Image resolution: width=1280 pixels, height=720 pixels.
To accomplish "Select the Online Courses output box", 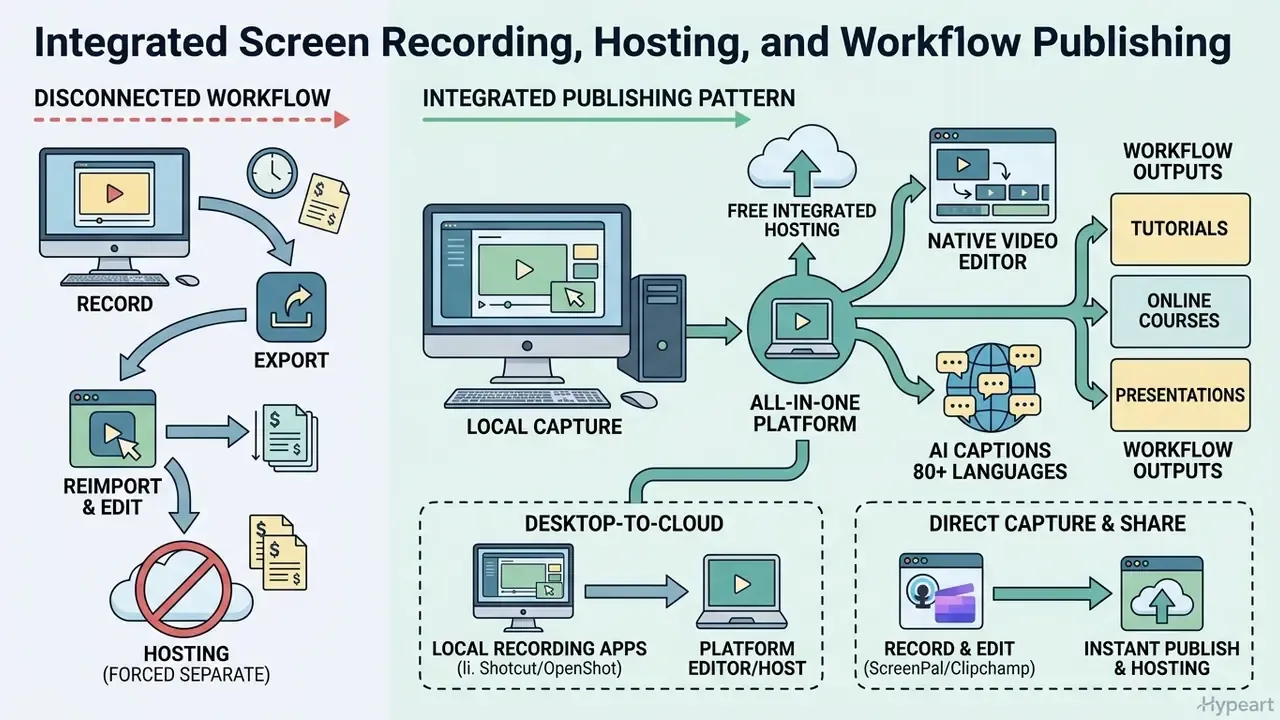I will click(1179, 311).
